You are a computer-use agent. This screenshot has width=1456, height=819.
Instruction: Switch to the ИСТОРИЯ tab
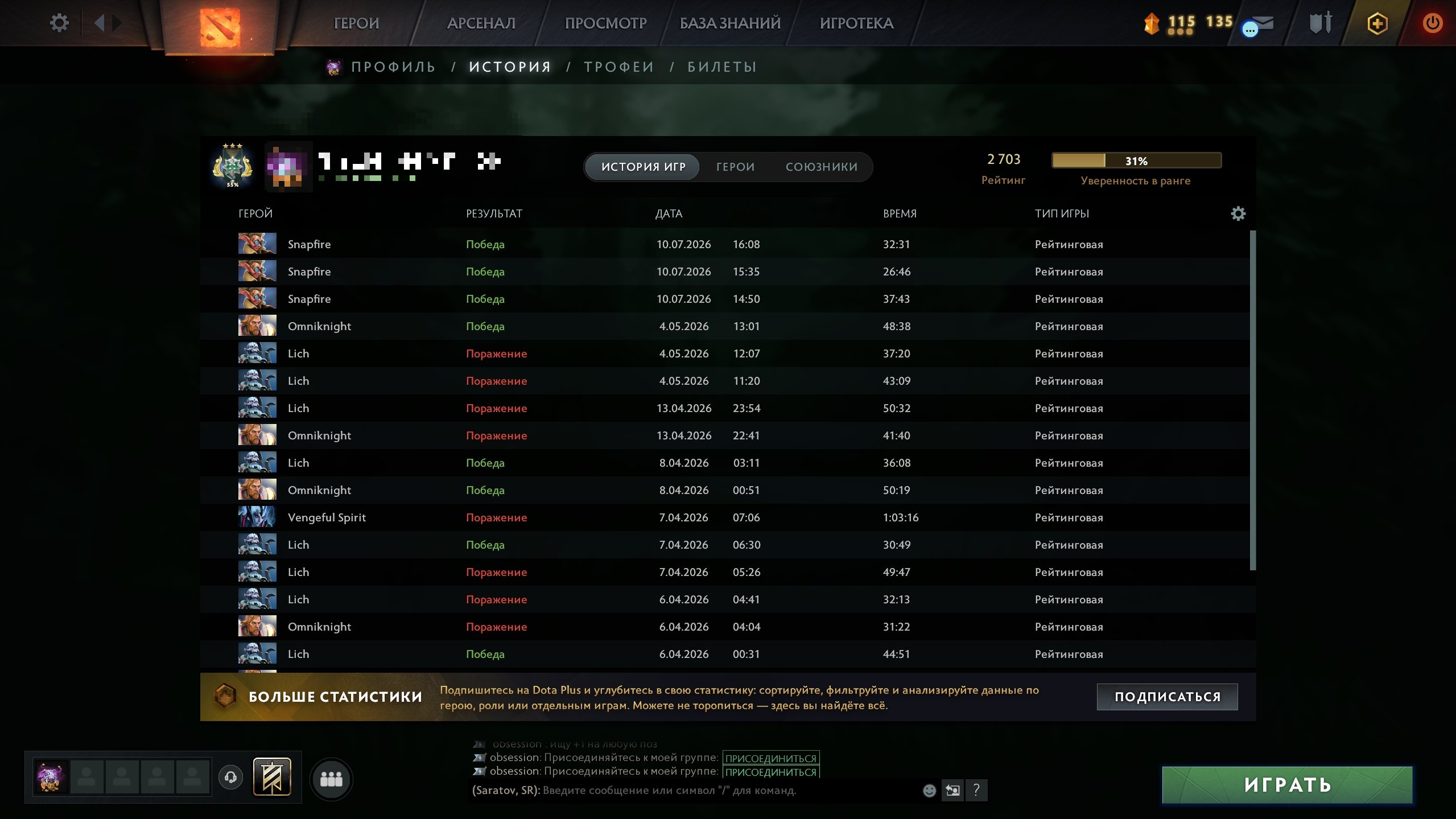510,67
